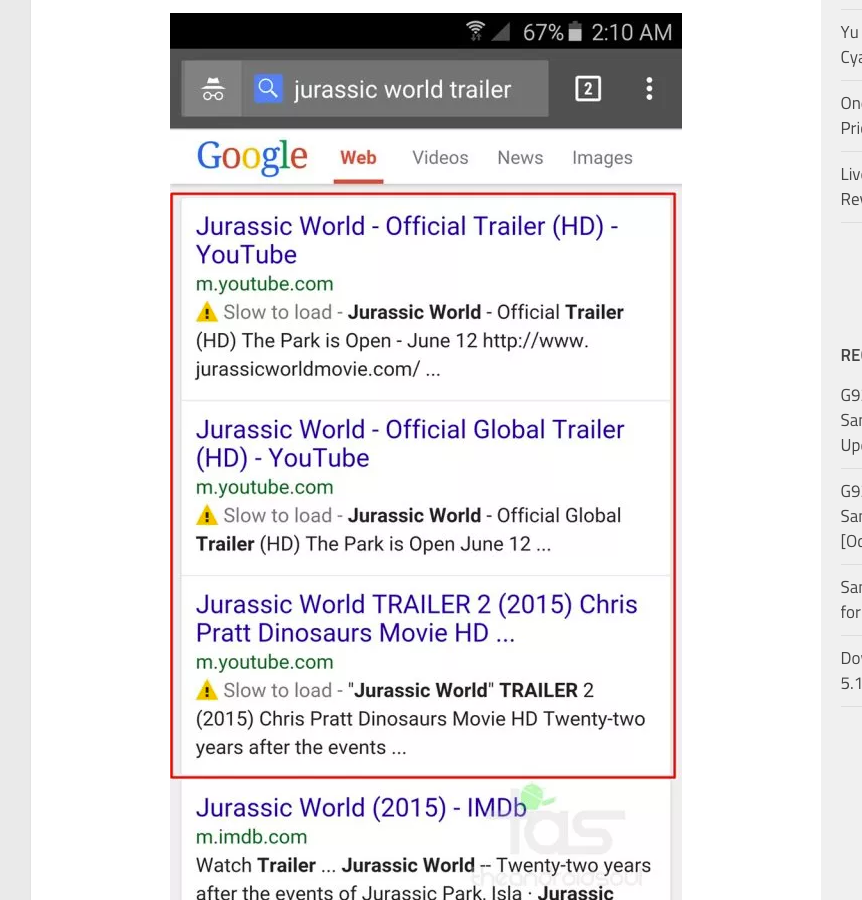Switch to the Videos tab
Screen dimensions: 862x900
[x=440, y=158]
